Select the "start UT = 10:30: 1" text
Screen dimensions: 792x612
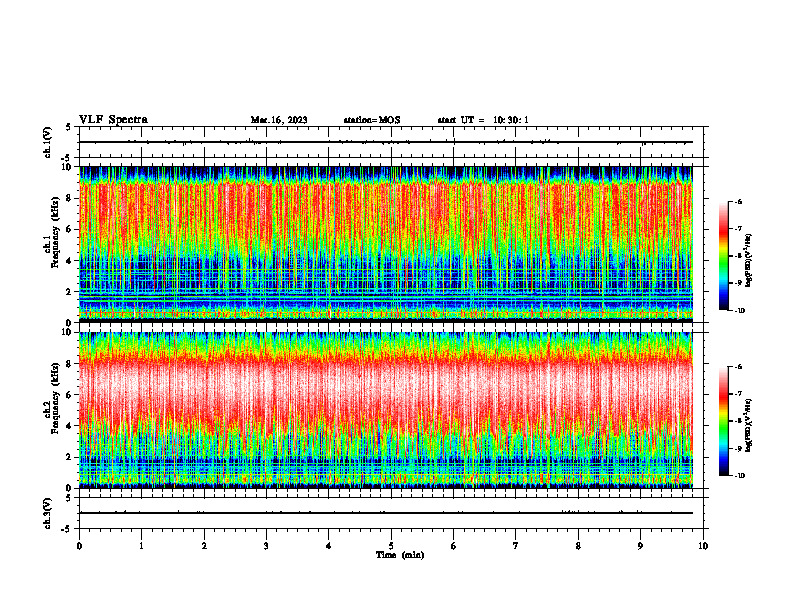click(x=483, y=120)
